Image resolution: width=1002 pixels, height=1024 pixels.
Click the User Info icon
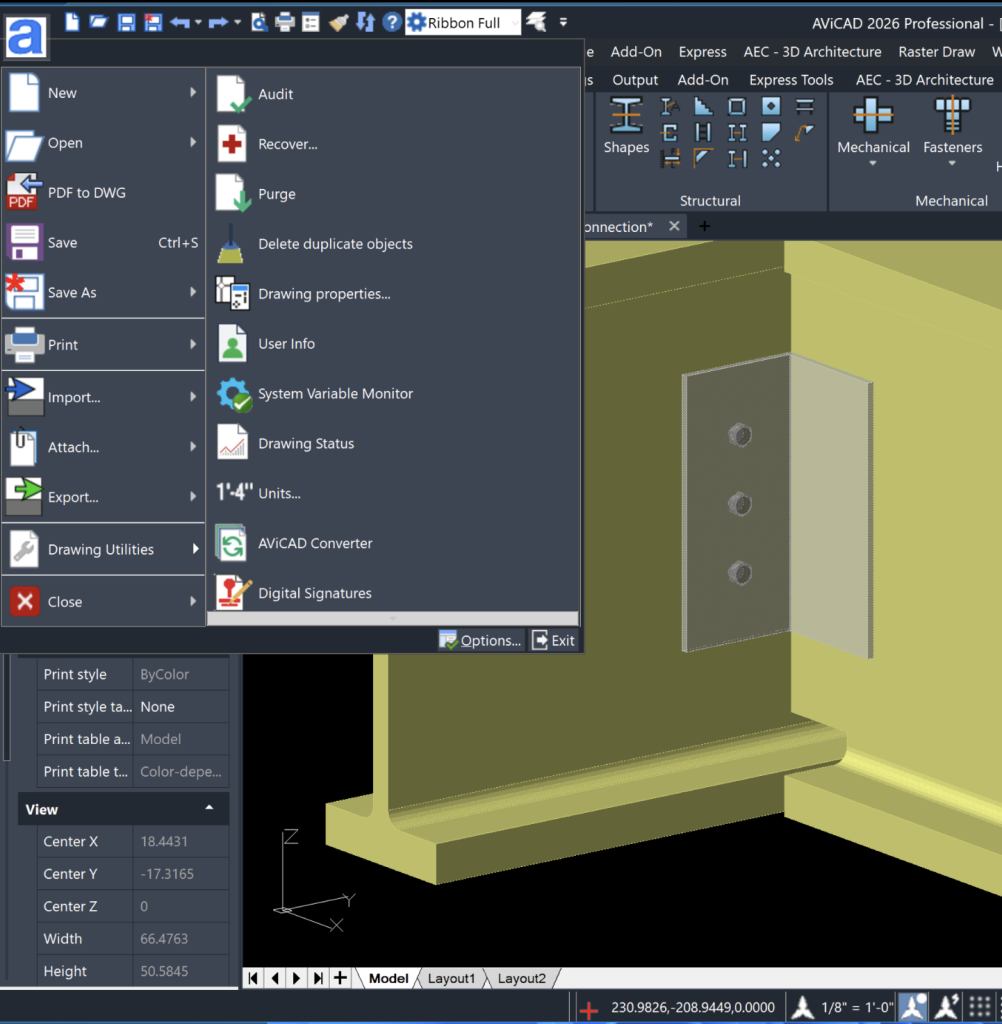point(232,344)
